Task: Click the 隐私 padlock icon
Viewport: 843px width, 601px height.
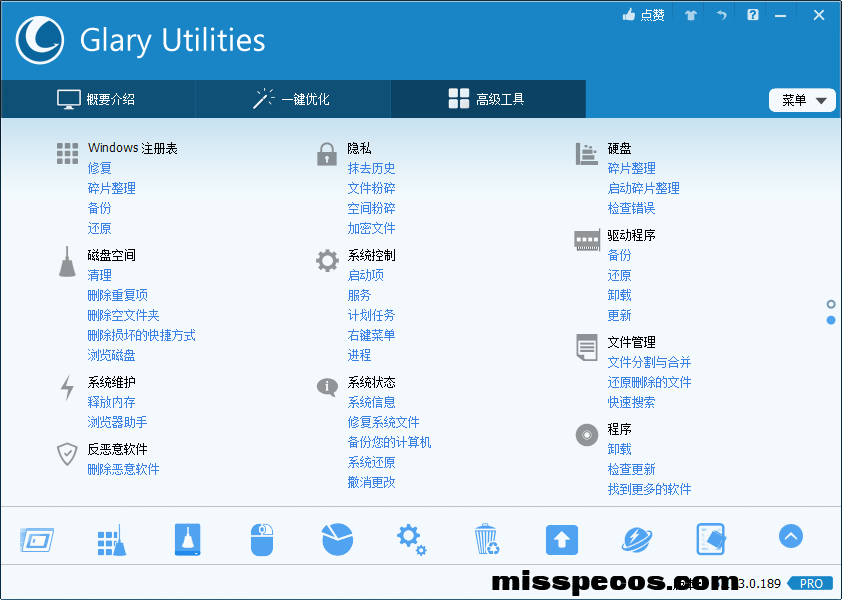Action: (327, 154)
